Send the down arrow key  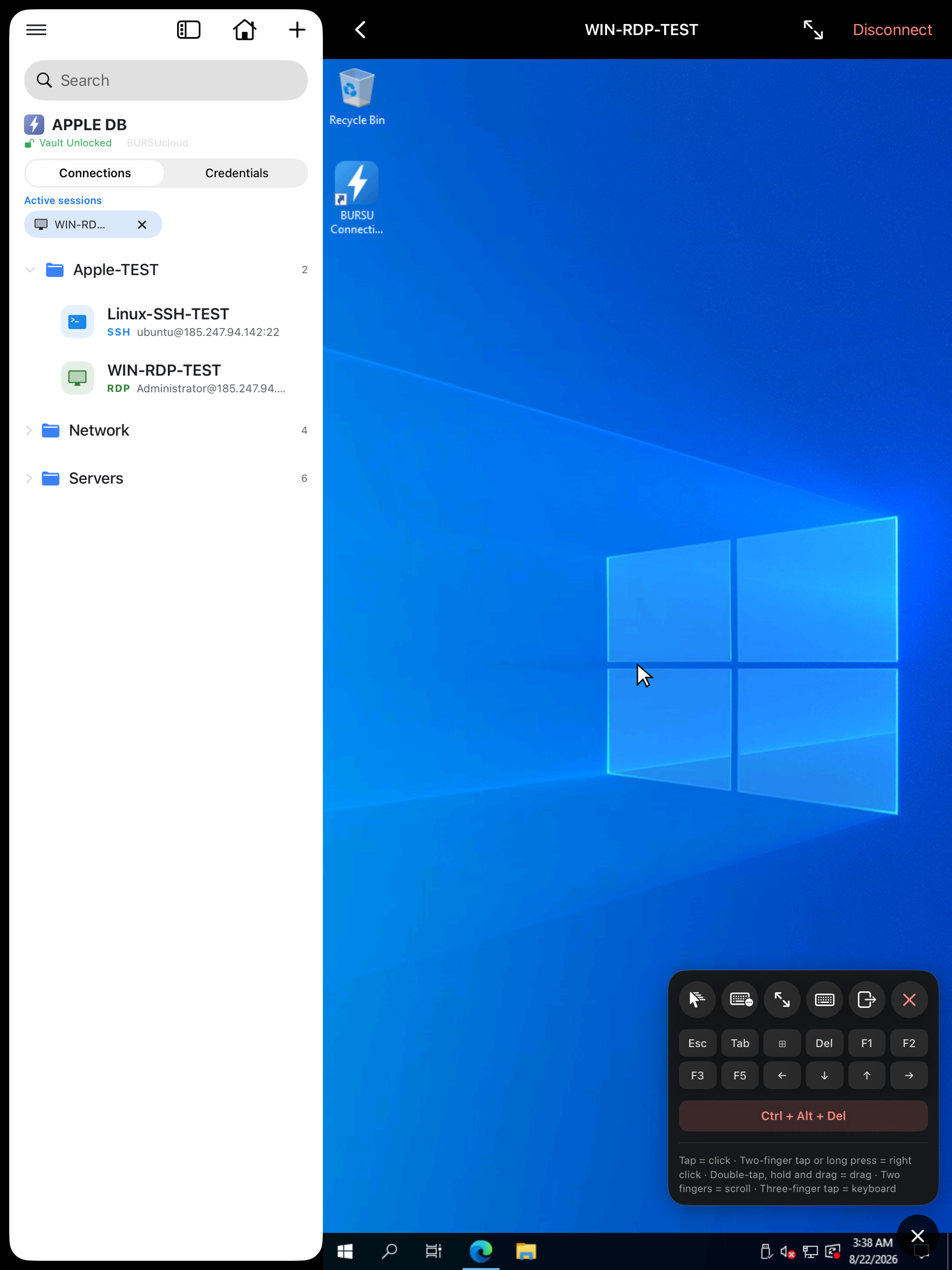point(824,1076)
